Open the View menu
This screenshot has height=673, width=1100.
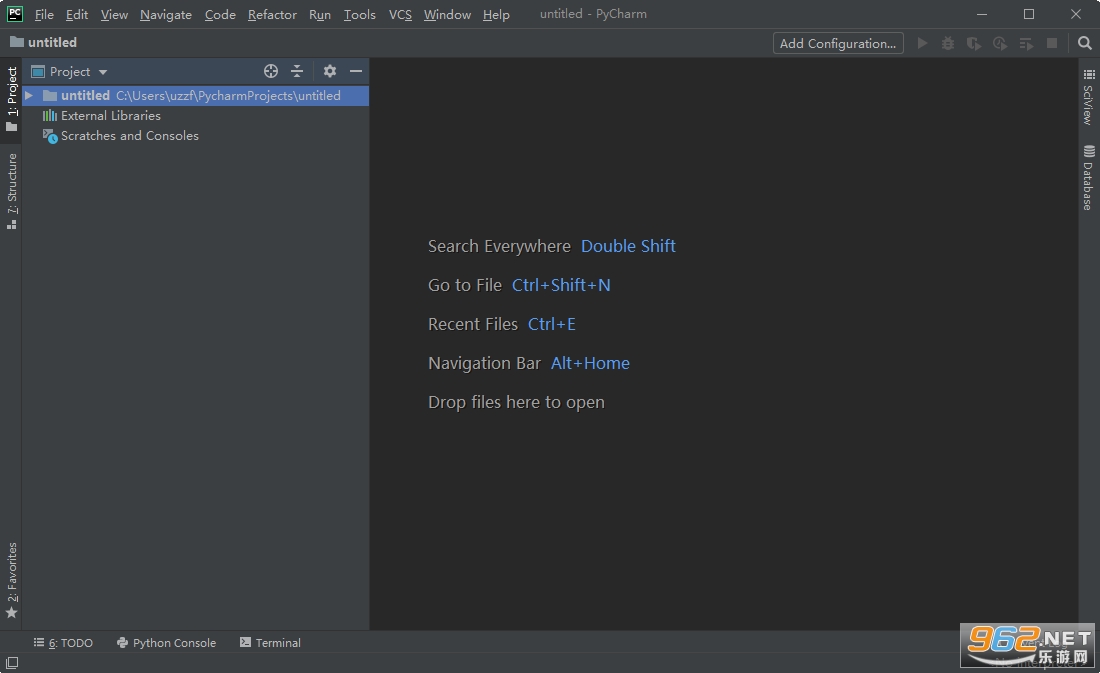pos(114,15)
